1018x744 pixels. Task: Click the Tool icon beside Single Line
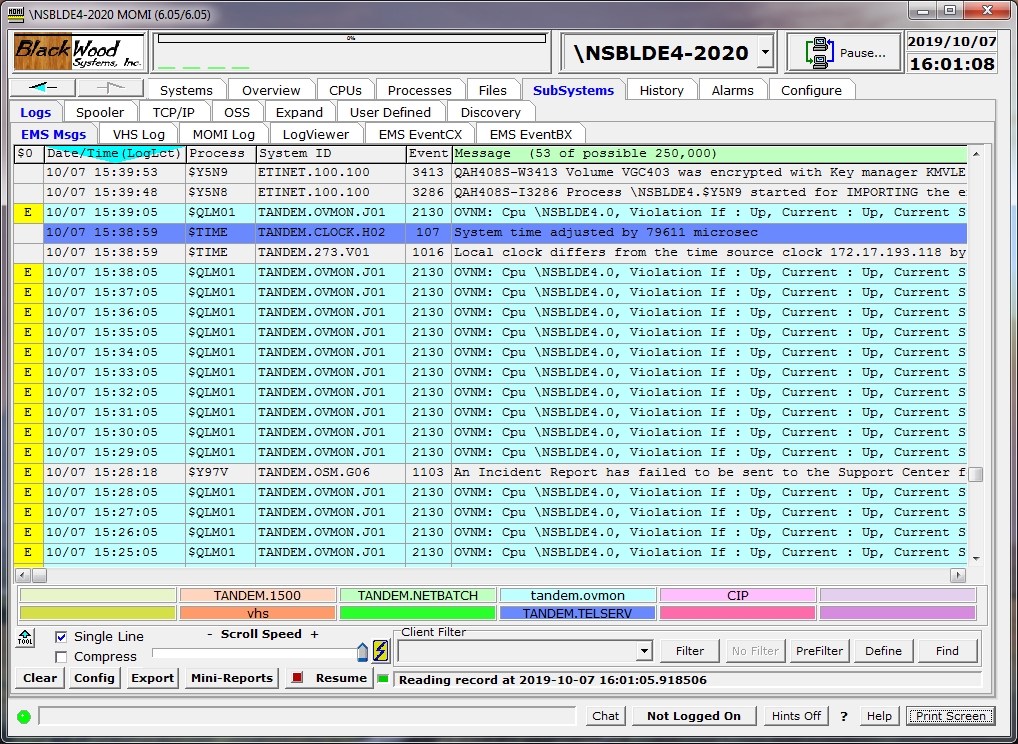click(26, 637)
